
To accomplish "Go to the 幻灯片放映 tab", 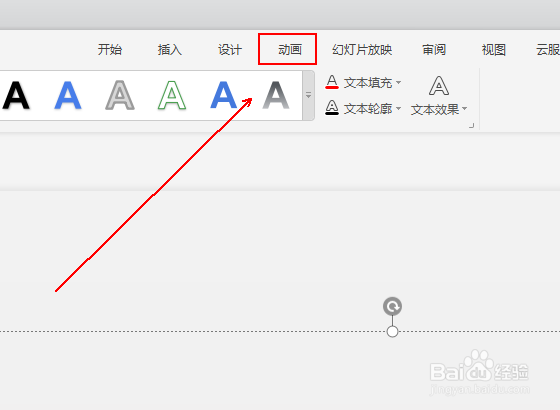I will point(362,50).
